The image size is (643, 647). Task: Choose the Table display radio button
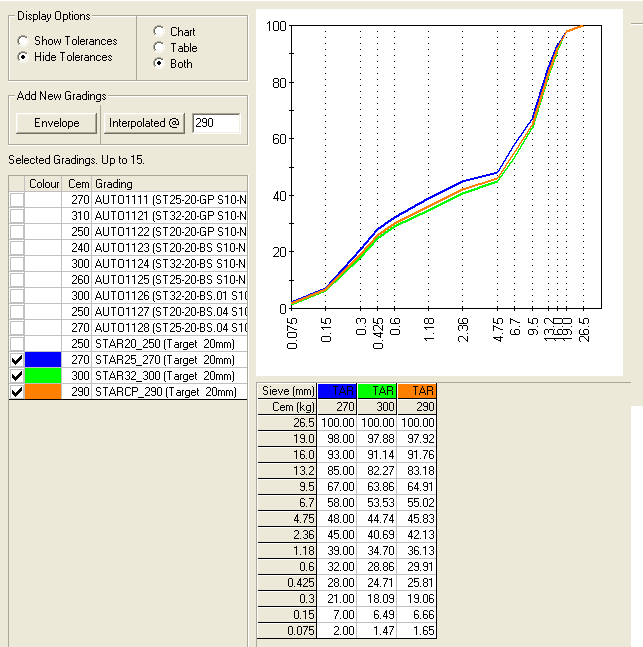point(159,48)
